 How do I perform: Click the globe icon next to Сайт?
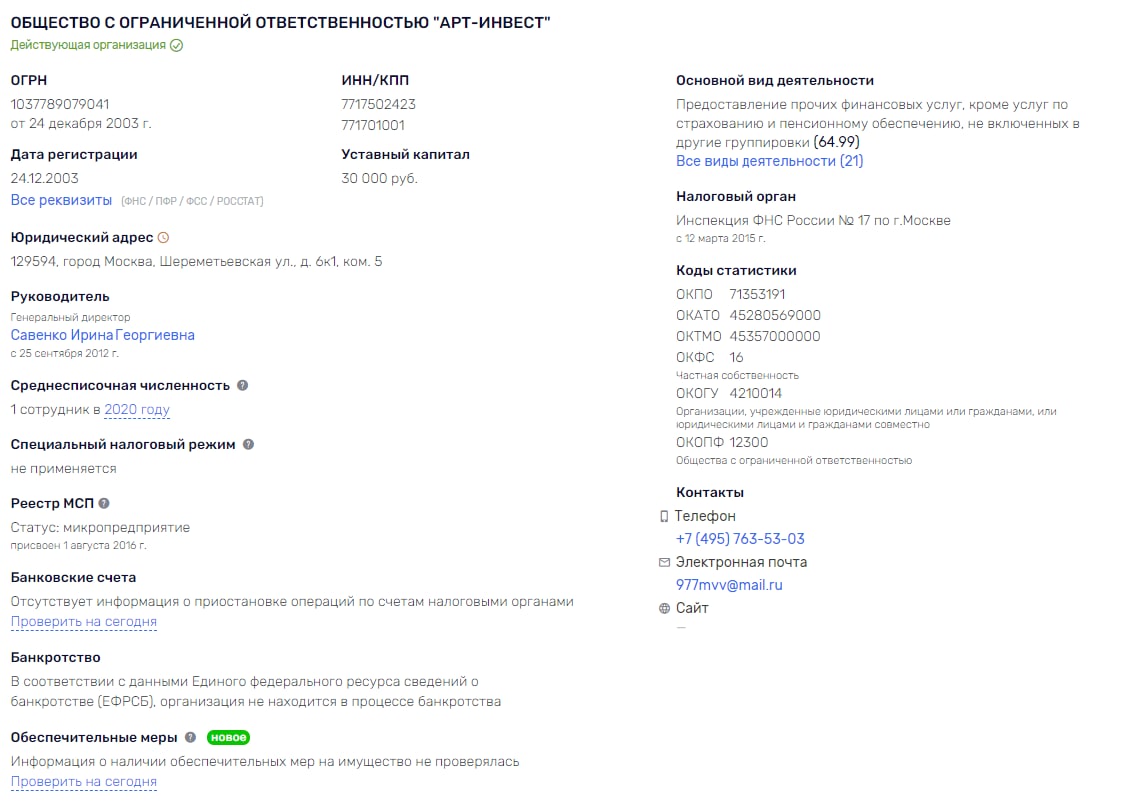664,608
